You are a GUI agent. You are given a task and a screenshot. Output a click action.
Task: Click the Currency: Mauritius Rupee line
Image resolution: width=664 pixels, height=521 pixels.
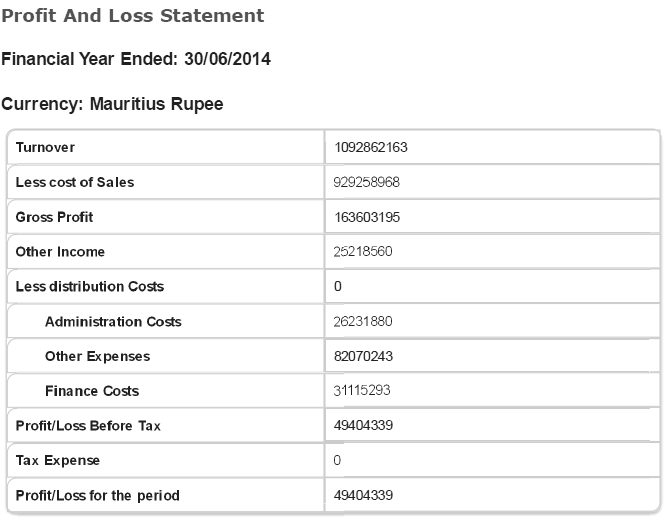click(x=112, y=103)
